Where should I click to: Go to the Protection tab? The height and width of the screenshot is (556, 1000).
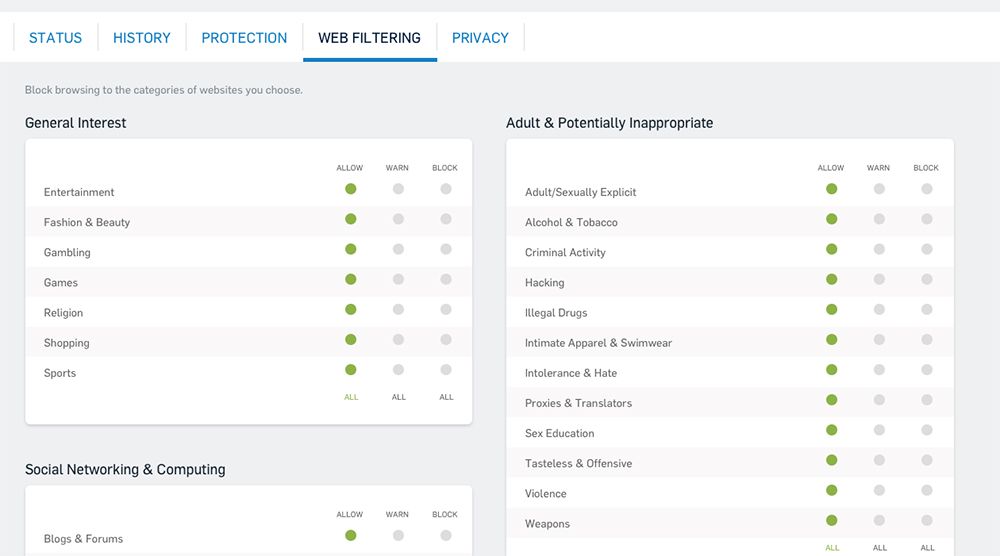(244, 38)
